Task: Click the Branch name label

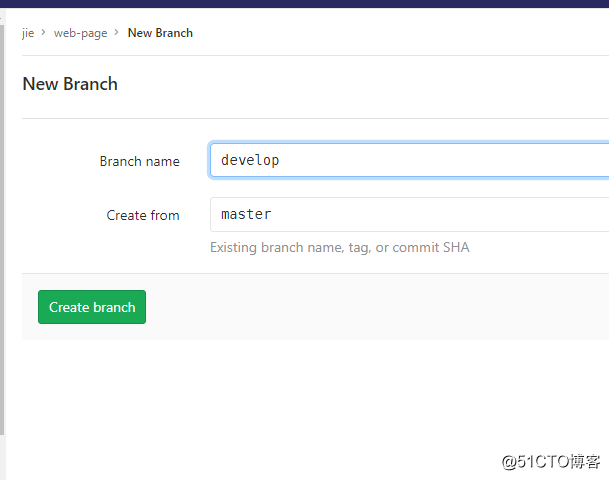Action: [140, 161]
